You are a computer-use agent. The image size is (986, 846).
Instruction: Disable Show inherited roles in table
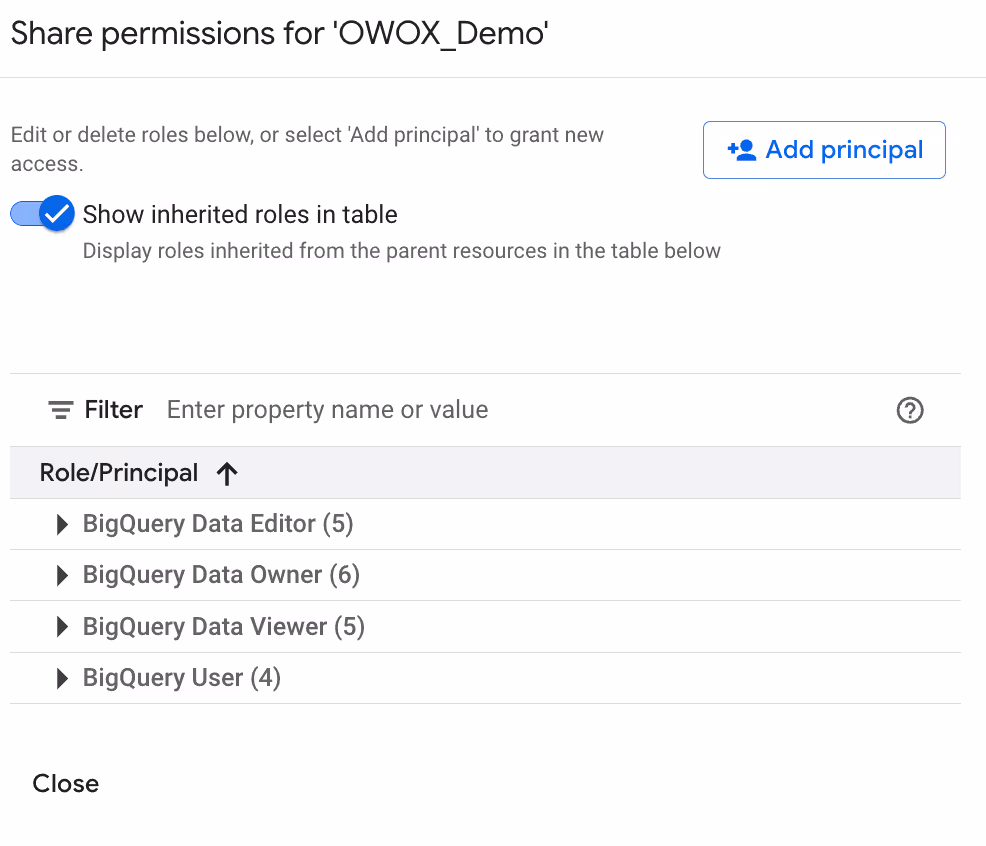point(41,213)
